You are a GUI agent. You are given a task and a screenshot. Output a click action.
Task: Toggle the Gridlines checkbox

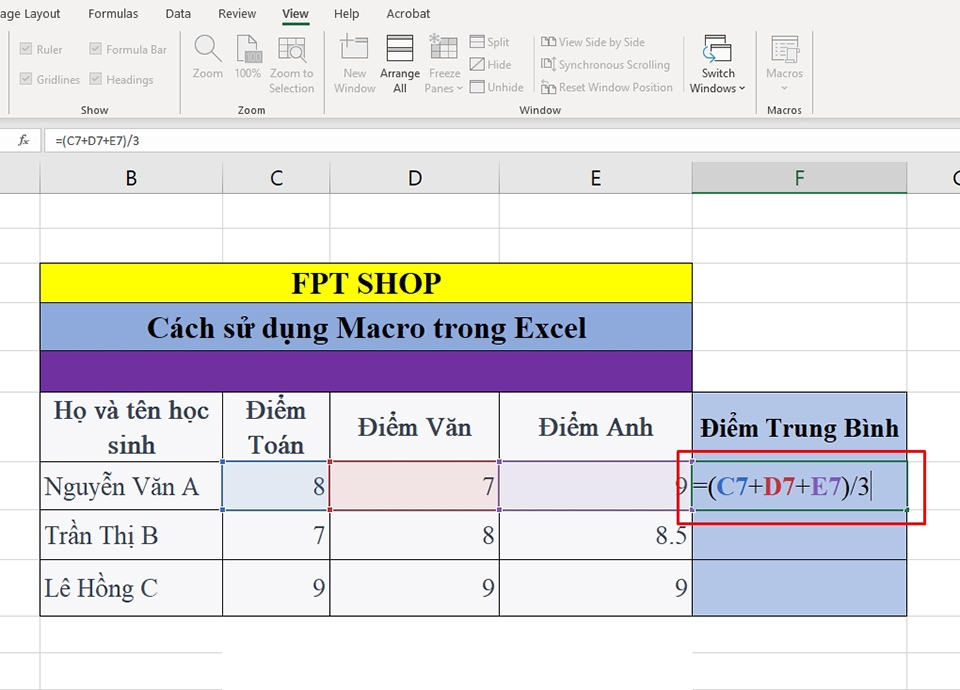(26, 78)
